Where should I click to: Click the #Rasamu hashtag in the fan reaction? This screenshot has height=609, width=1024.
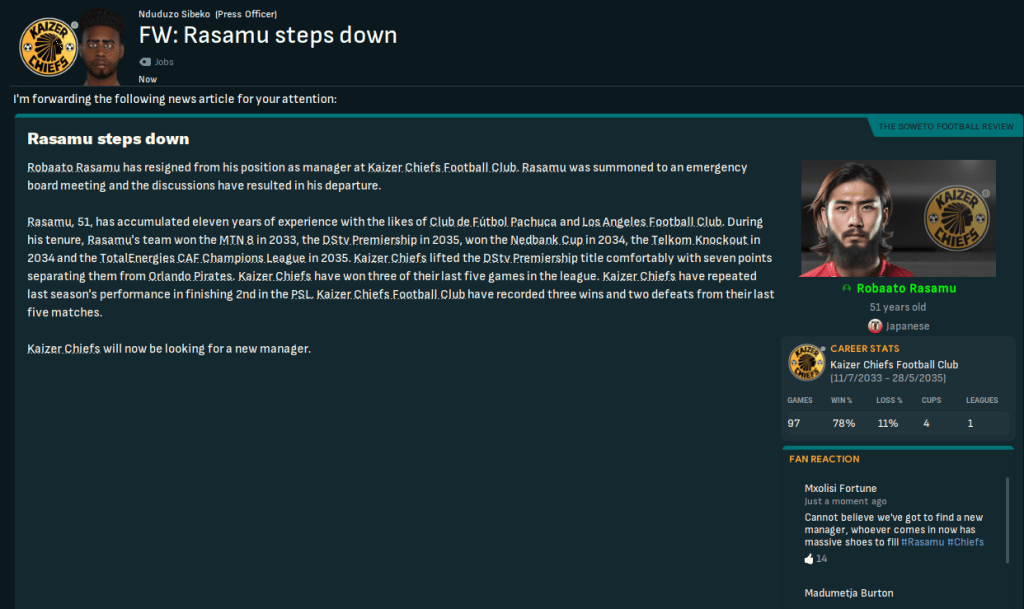coord(921,542)
